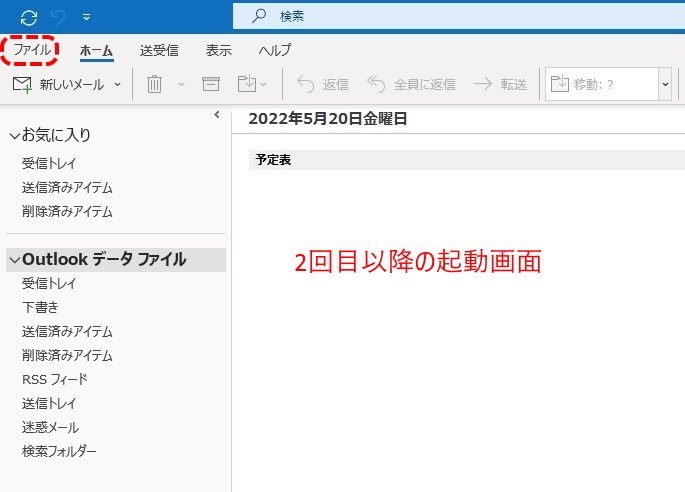Collapse the Outlook データ ファイル tree

pos(14,260)
